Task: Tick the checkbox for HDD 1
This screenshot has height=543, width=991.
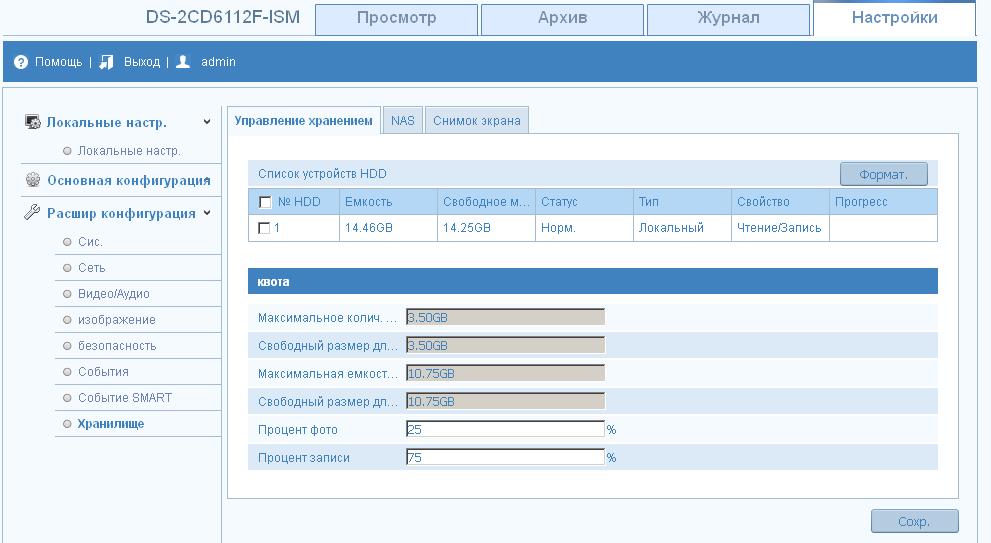Action: click(264, 228)
